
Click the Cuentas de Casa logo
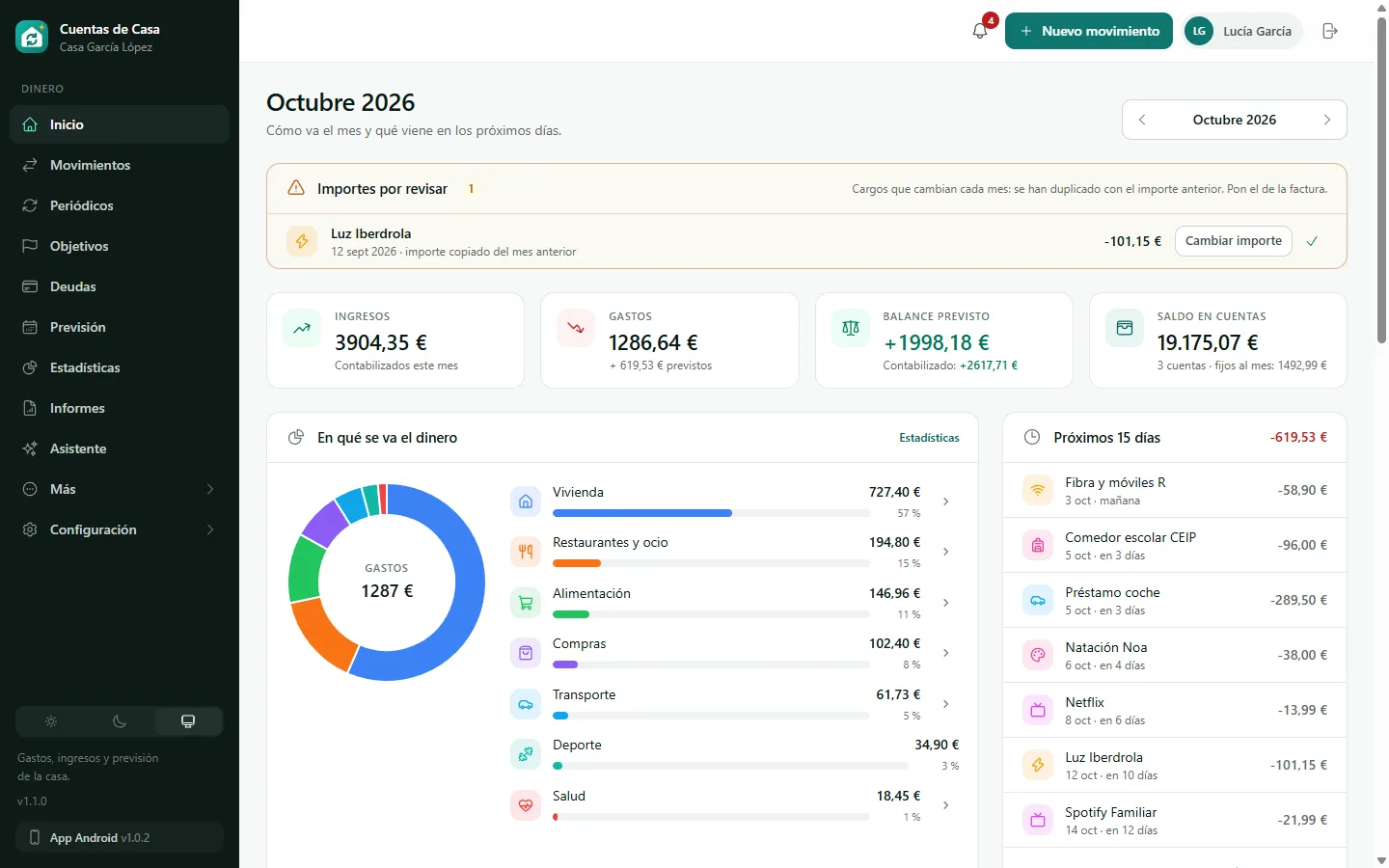[32, 37]
